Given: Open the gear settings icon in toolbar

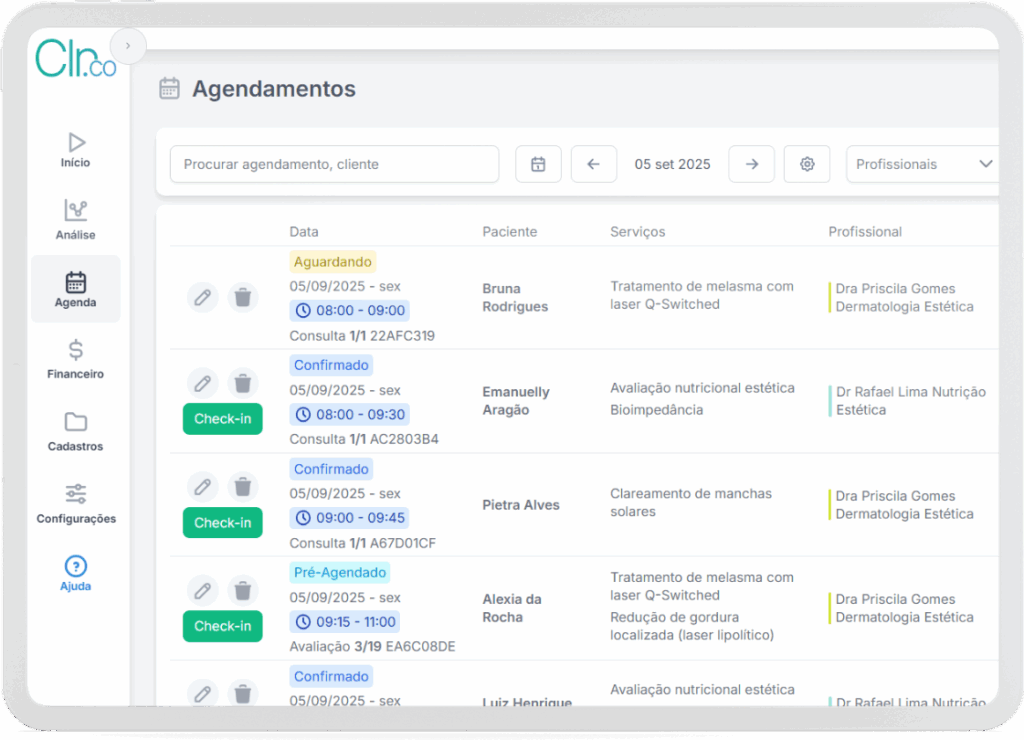Looking at the screenshot, I should click(807, 164).
